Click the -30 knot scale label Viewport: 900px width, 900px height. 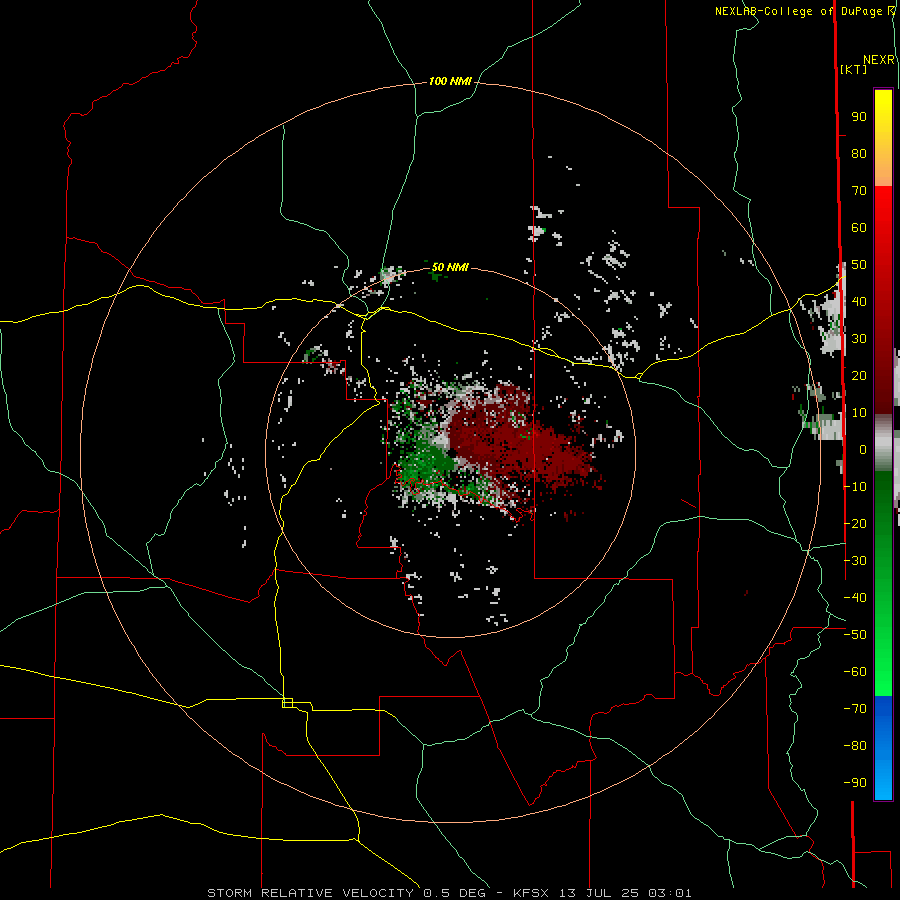[x=855, y=561]
